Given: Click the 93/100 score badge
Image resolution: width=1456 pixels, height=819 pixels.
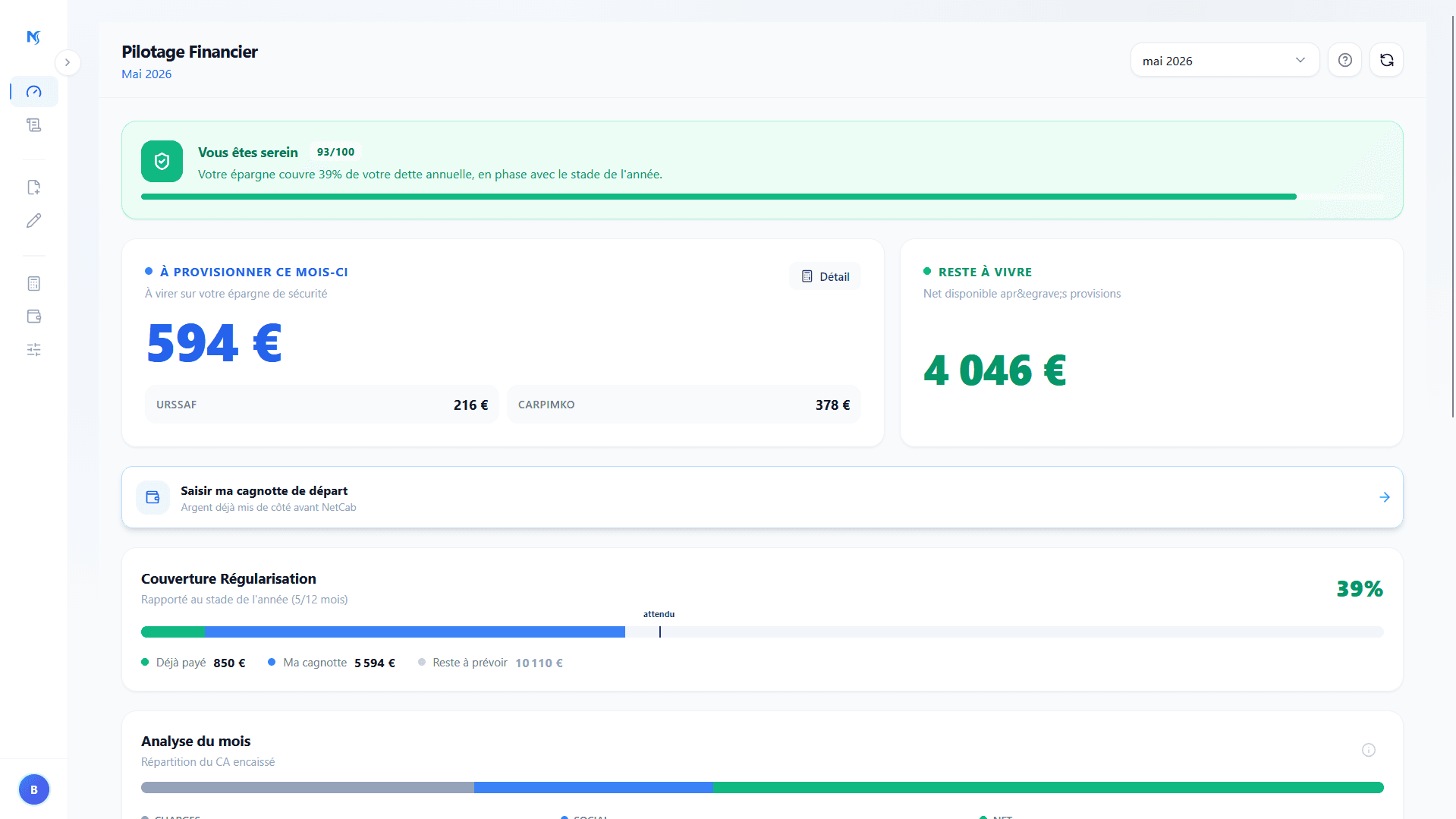Looking at the screenshot, I should [x=335, y=153].
